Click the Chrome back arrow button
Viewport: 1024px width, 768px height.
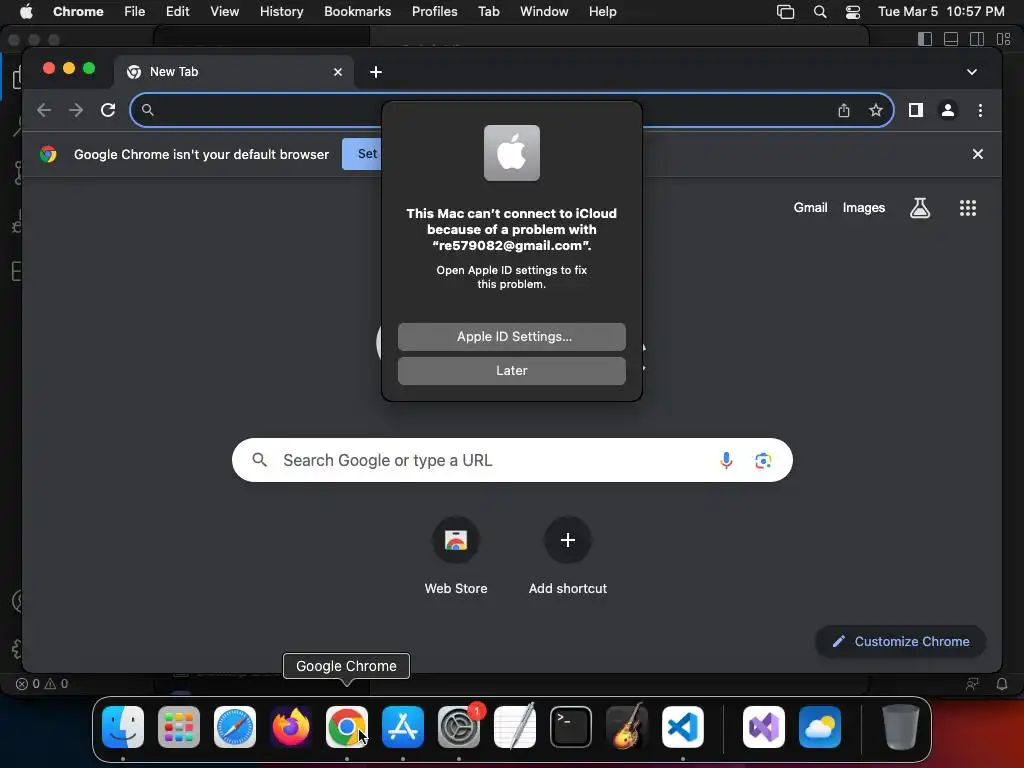click(x=44, y=110)
